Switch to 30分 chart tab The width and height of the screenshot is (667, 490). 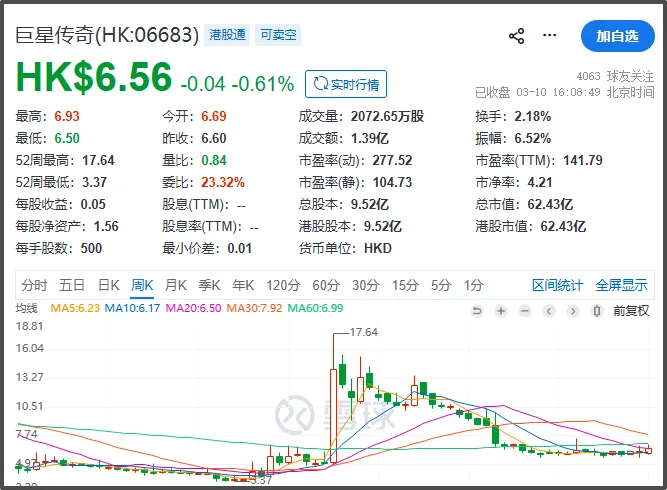pyautogui.click(x=365, y=285)
